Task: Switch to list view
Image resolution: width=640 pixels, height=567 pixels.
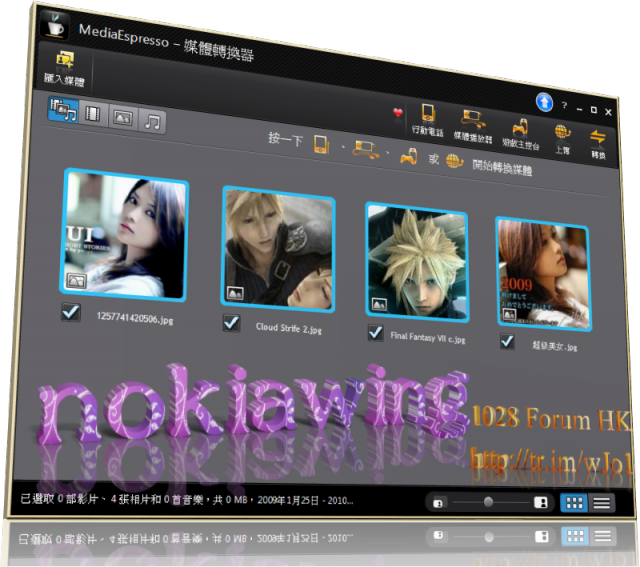Action: (x=602, y=503)
